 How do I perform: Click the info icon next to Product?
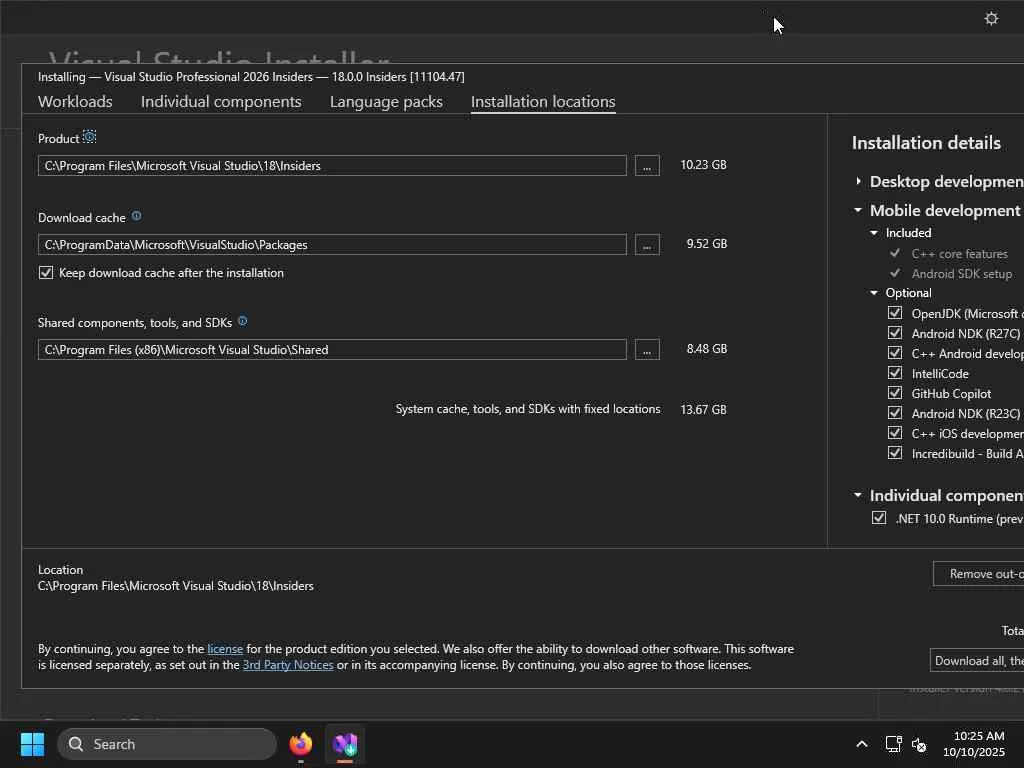click(89, 137)
